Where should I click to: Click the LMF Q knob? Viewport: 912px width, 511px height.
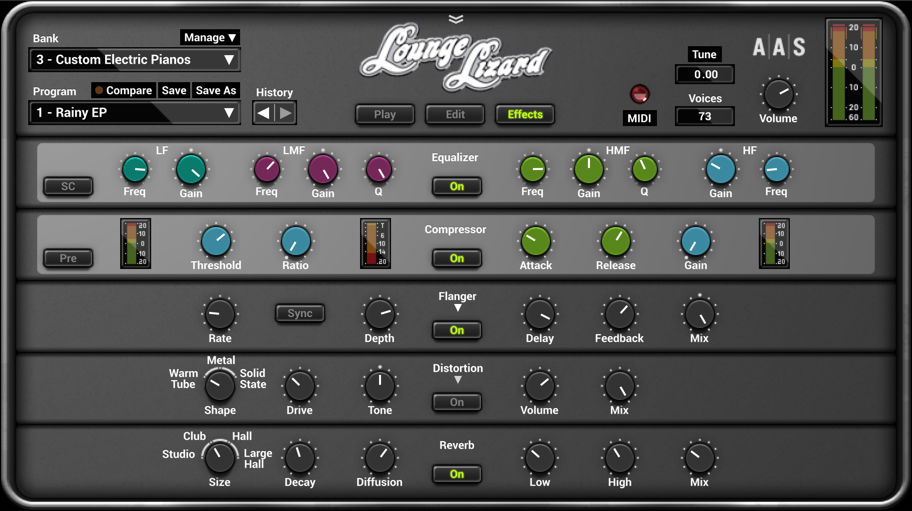pyautogui.click(x=379, y=169)
